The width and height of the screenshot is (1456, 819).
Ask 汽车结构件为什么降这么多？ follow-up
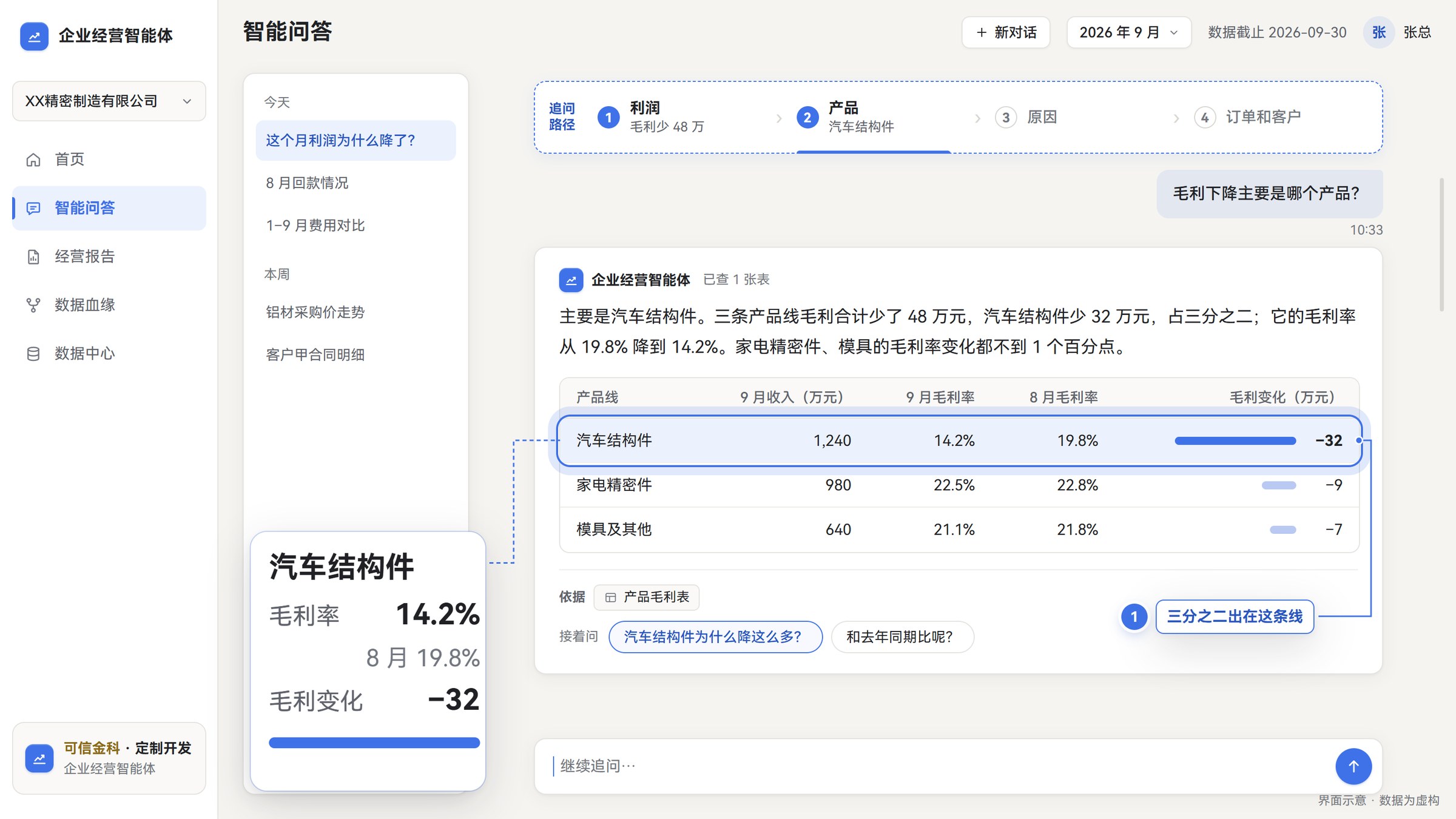(x=715, y=636)
